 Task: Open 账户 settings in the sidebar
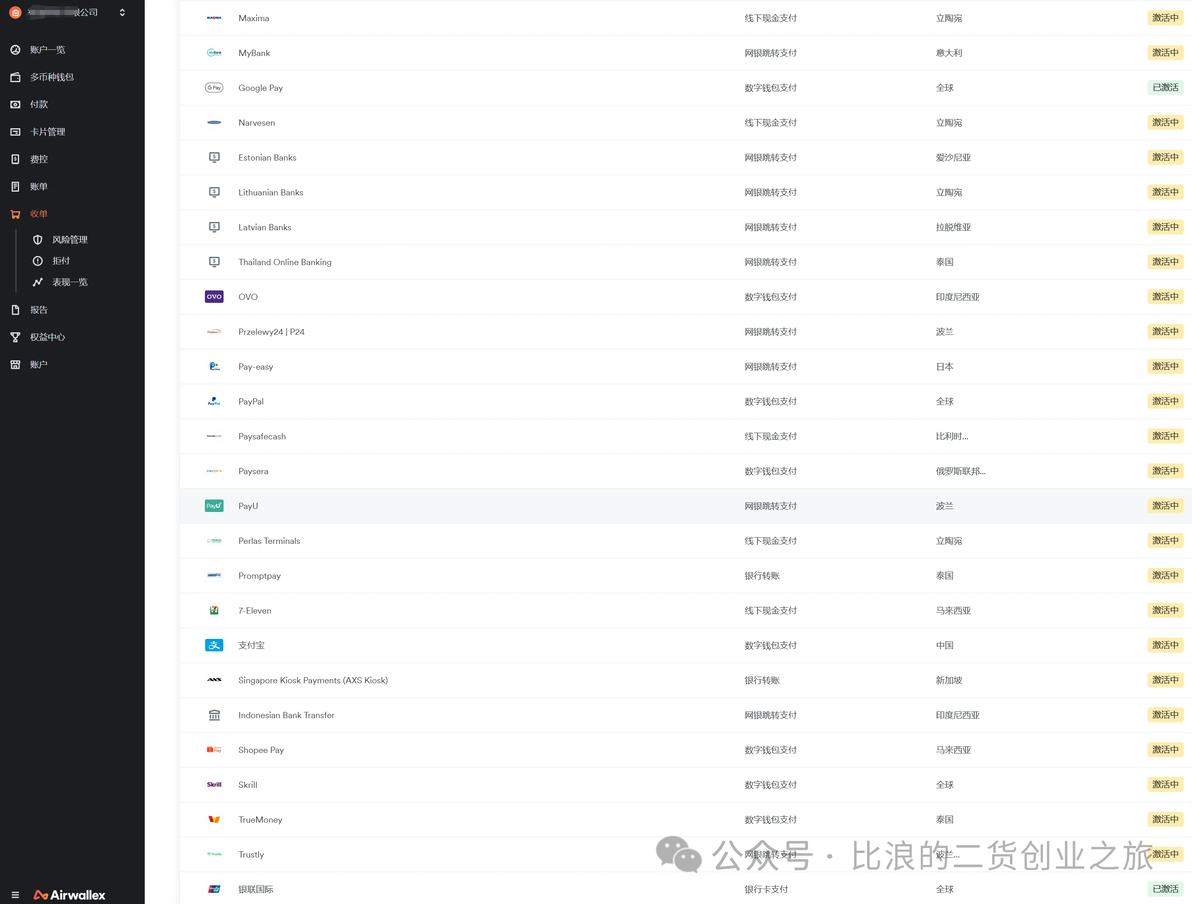(x=39, y=364)
